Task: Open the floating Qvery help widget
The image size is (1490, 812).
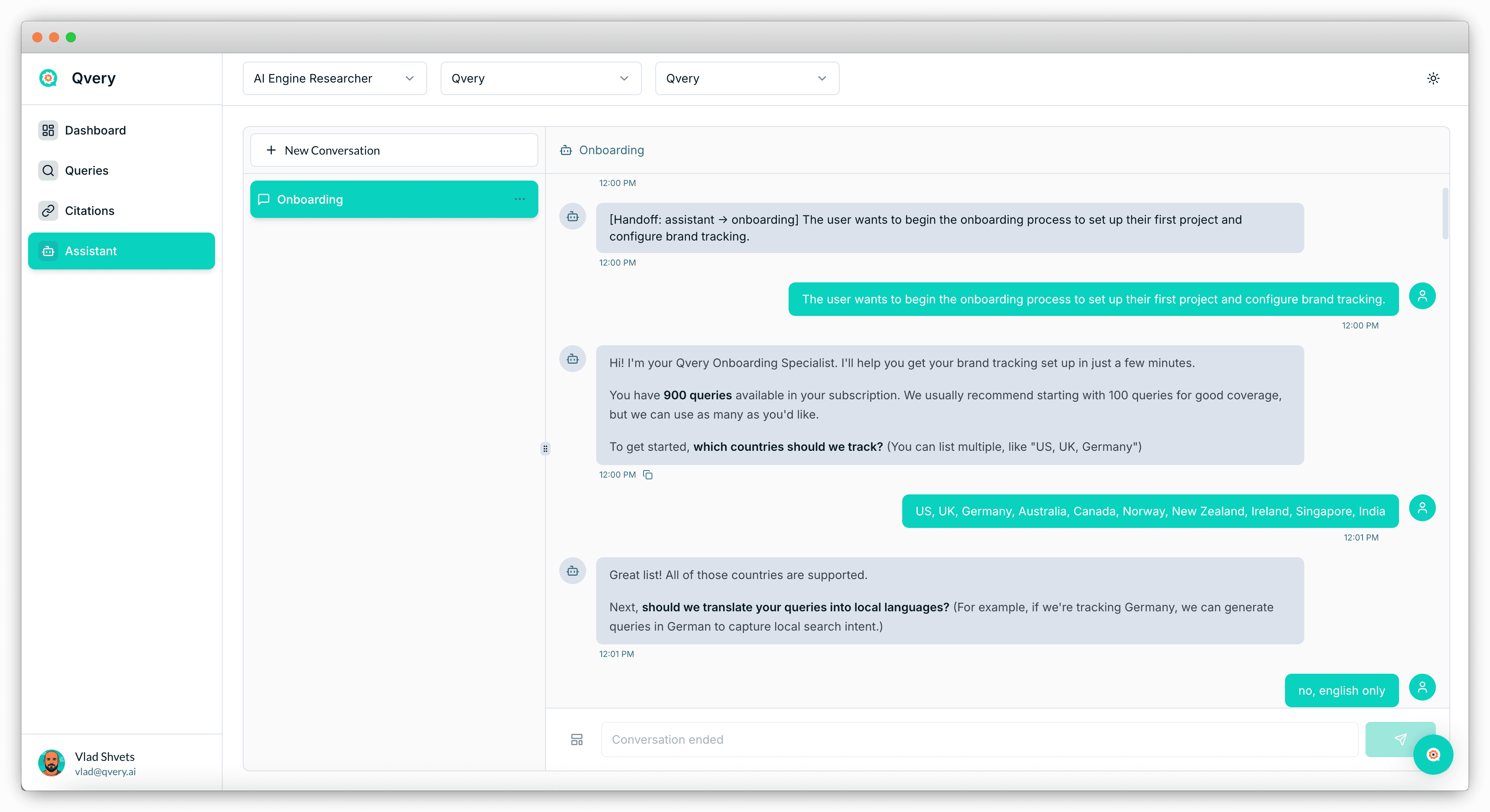Action: click(x=1433, y=754)
